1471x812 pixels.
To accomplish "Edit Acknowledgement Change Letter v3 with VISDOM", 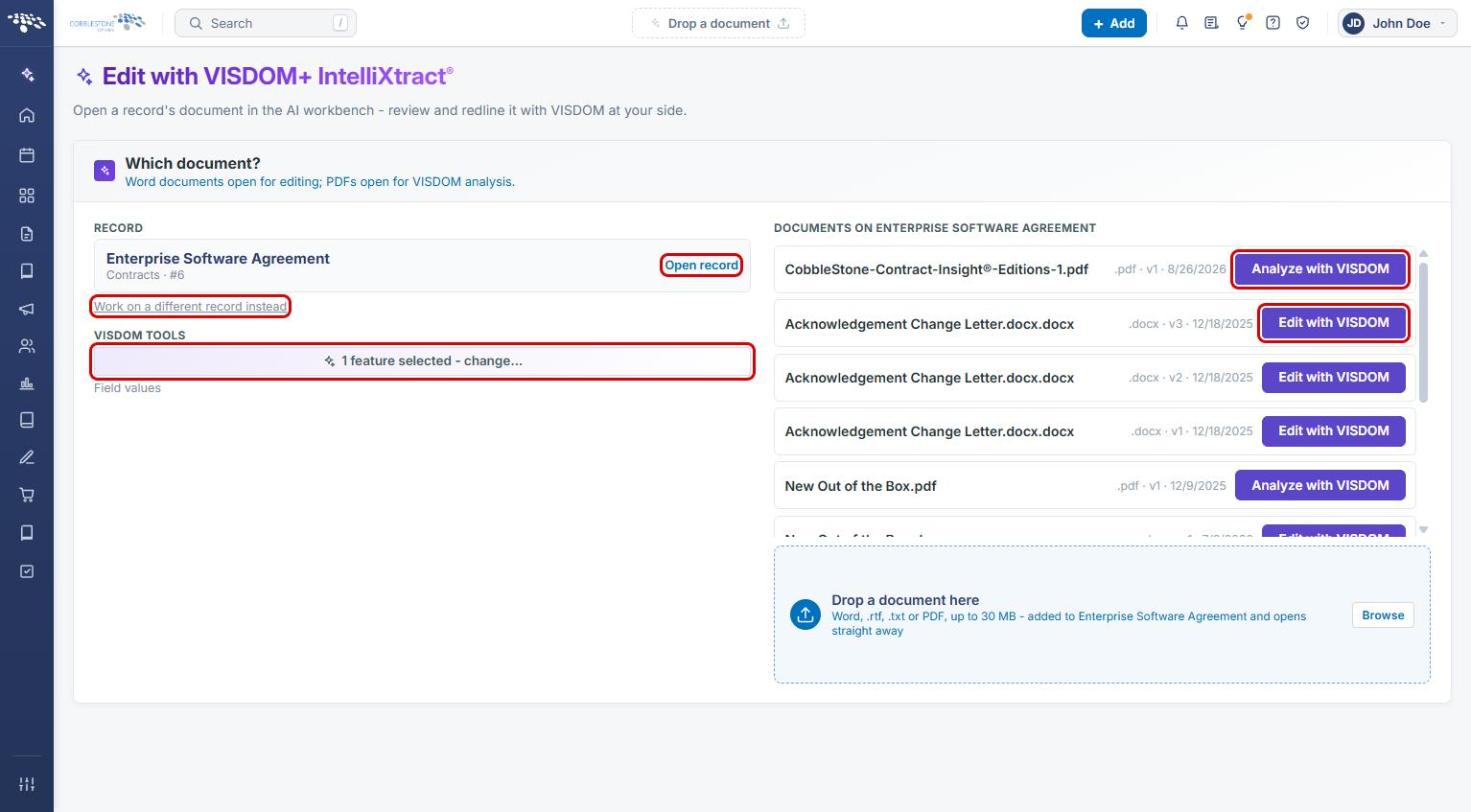I will pos(1333,323).
